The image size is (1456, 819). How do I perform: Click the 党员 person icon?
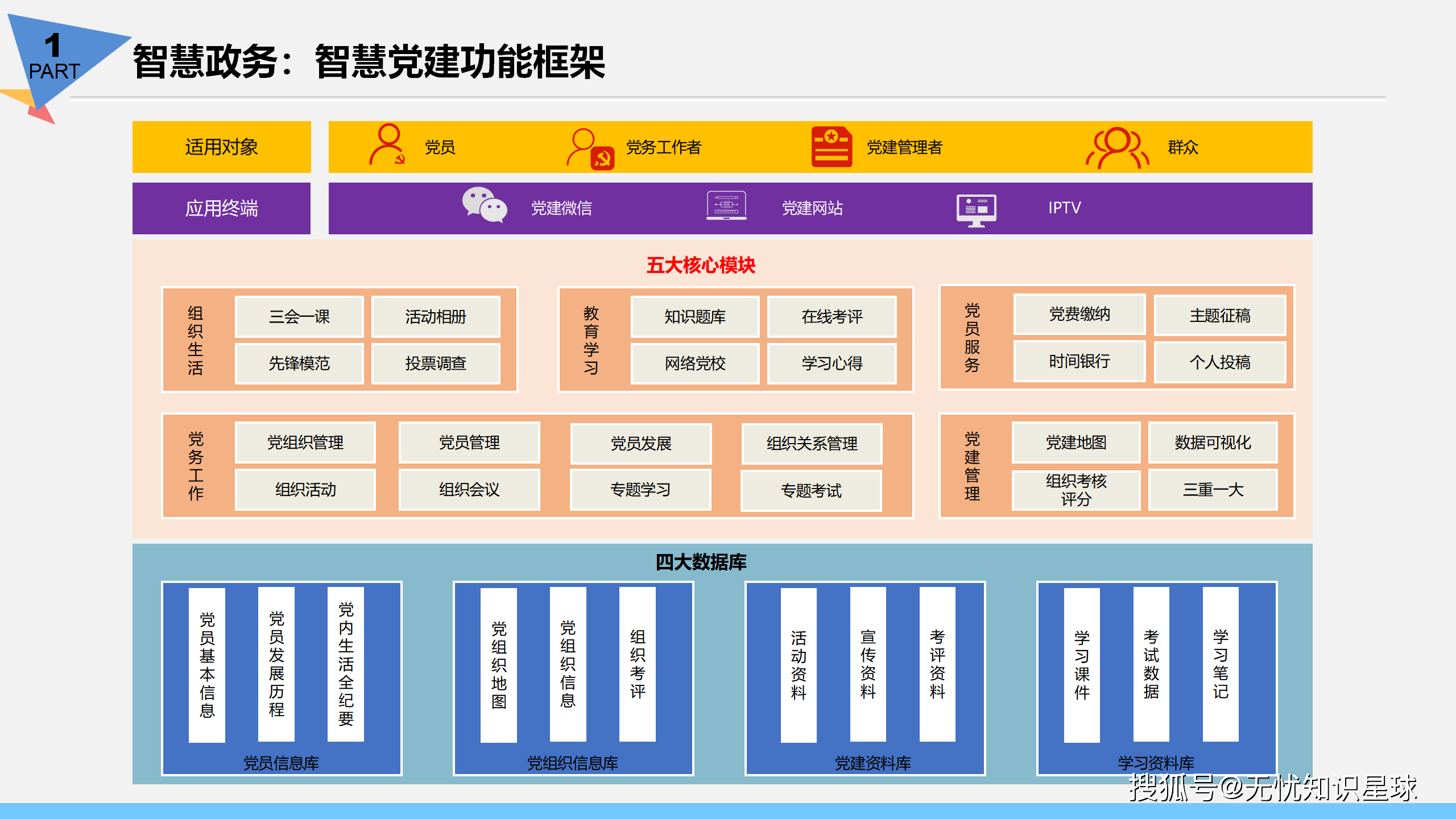[x=388, y=144]
